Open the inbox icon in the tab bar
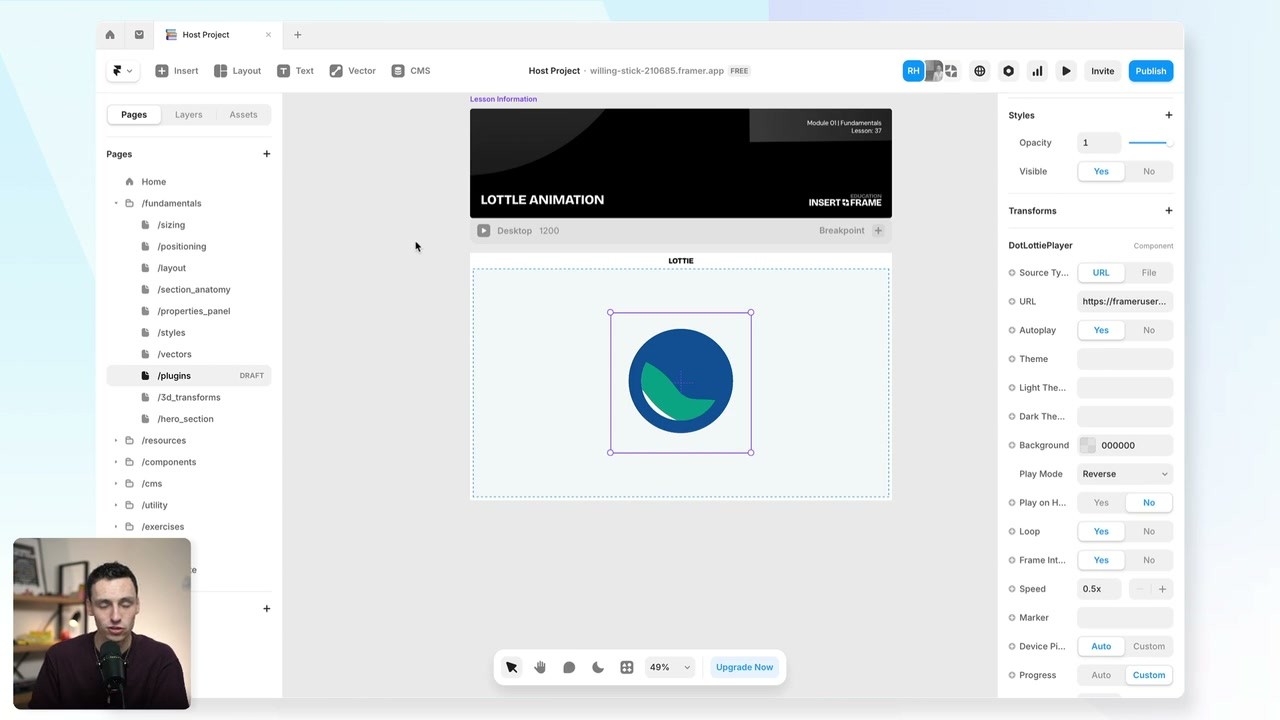 (139, 35)
